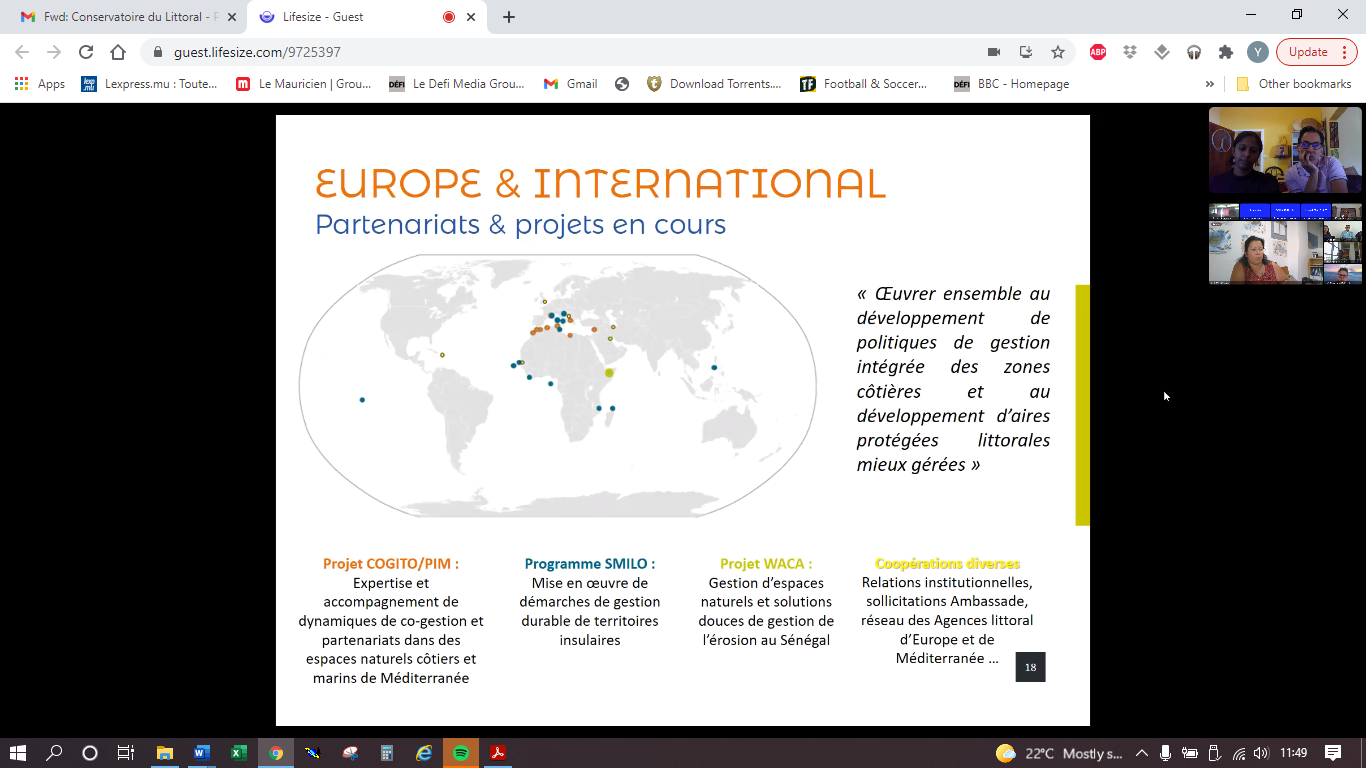This screenshot has width=1366, height=768.
Task: Reload the Lifesize page
Action: click(x=86, y=52)
